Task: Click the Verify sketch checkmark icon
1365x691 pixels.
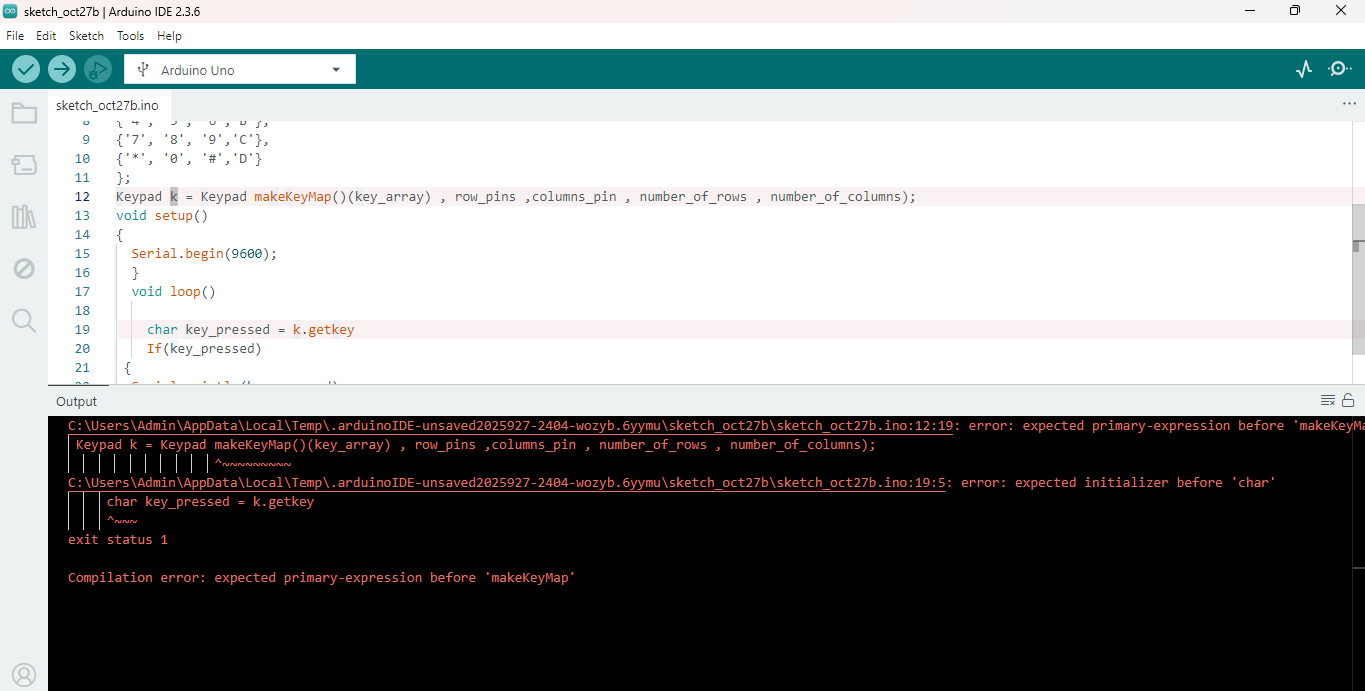Action: (x=25, y=69)
